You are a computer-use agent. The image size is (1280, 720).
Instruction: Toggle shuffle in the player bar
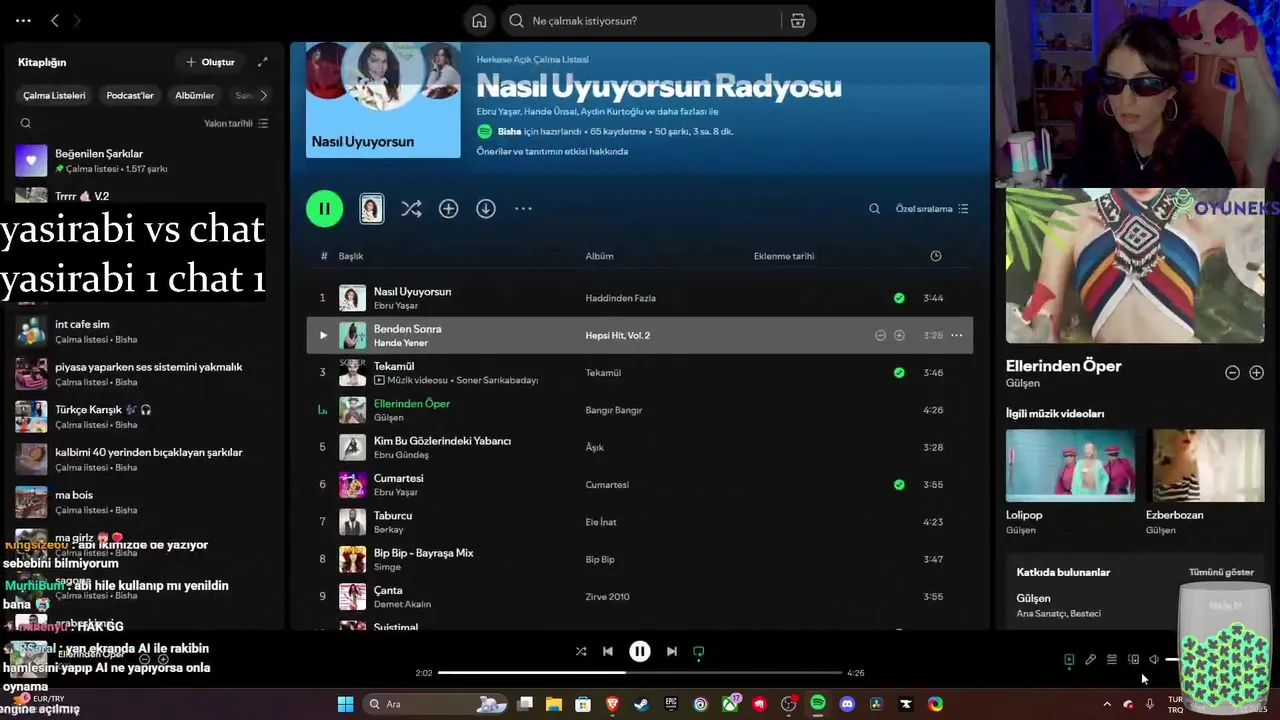click(581, 651)
